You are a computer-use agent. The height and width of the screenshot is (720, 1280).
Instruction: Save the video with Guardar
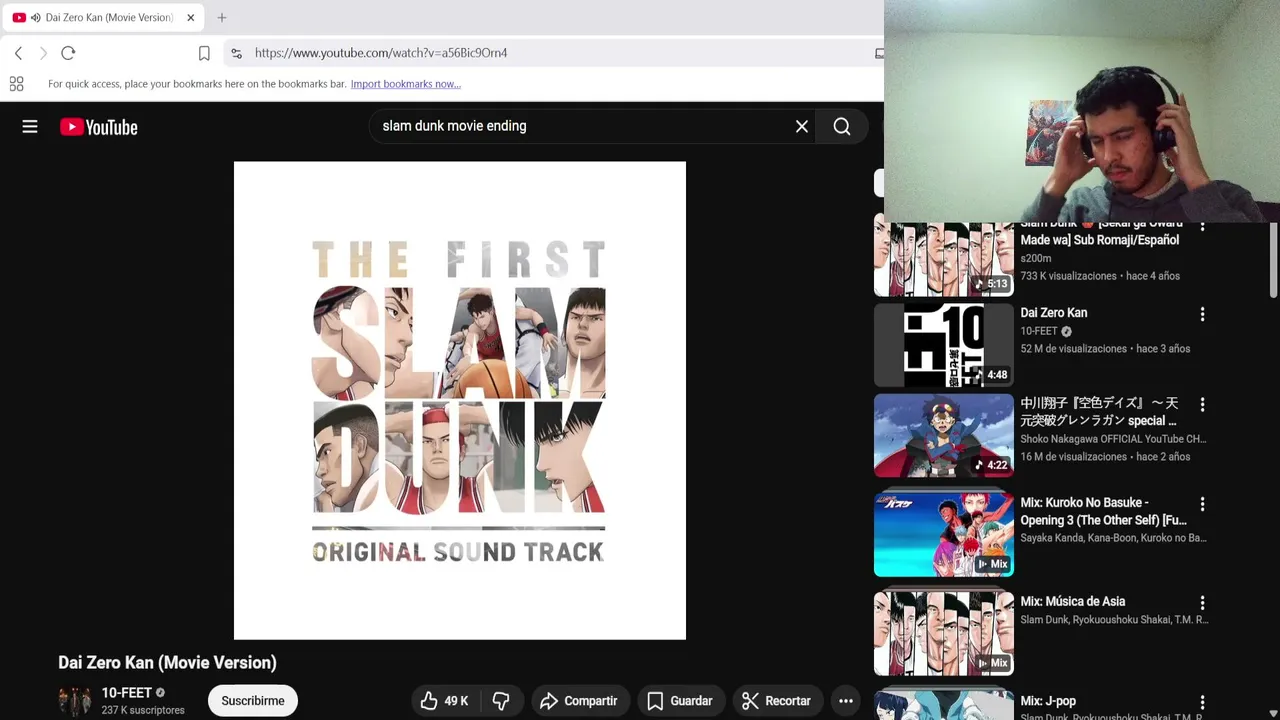pos(680,701)
